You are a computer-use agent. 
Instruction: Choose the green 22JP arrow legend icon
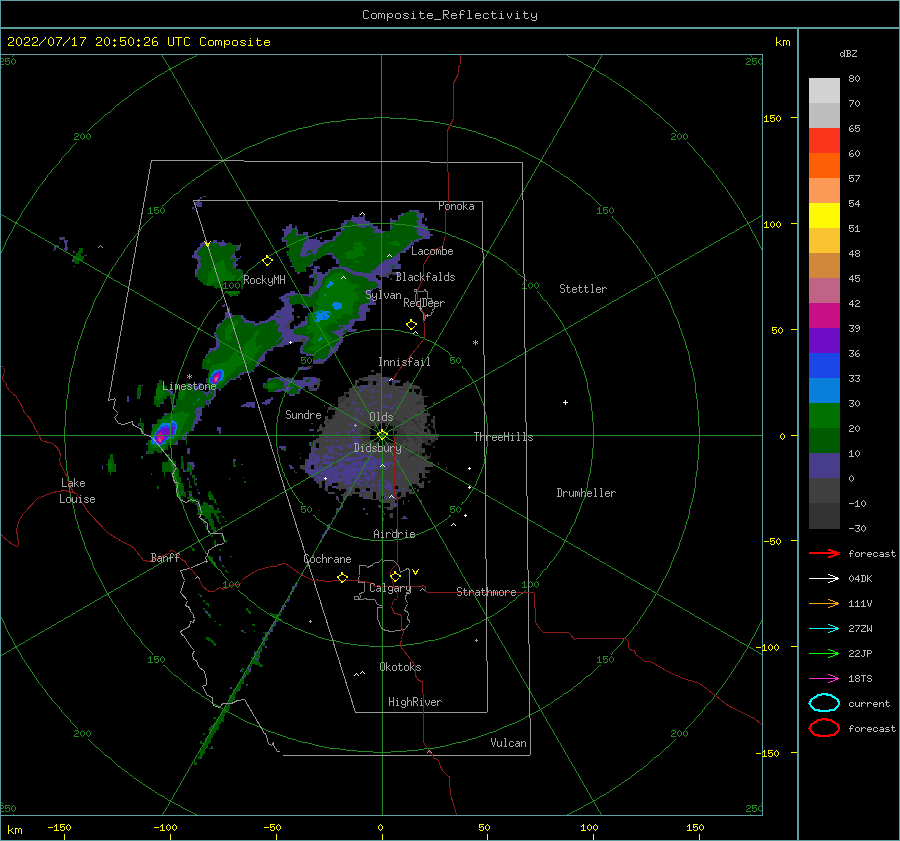[824, 653]
